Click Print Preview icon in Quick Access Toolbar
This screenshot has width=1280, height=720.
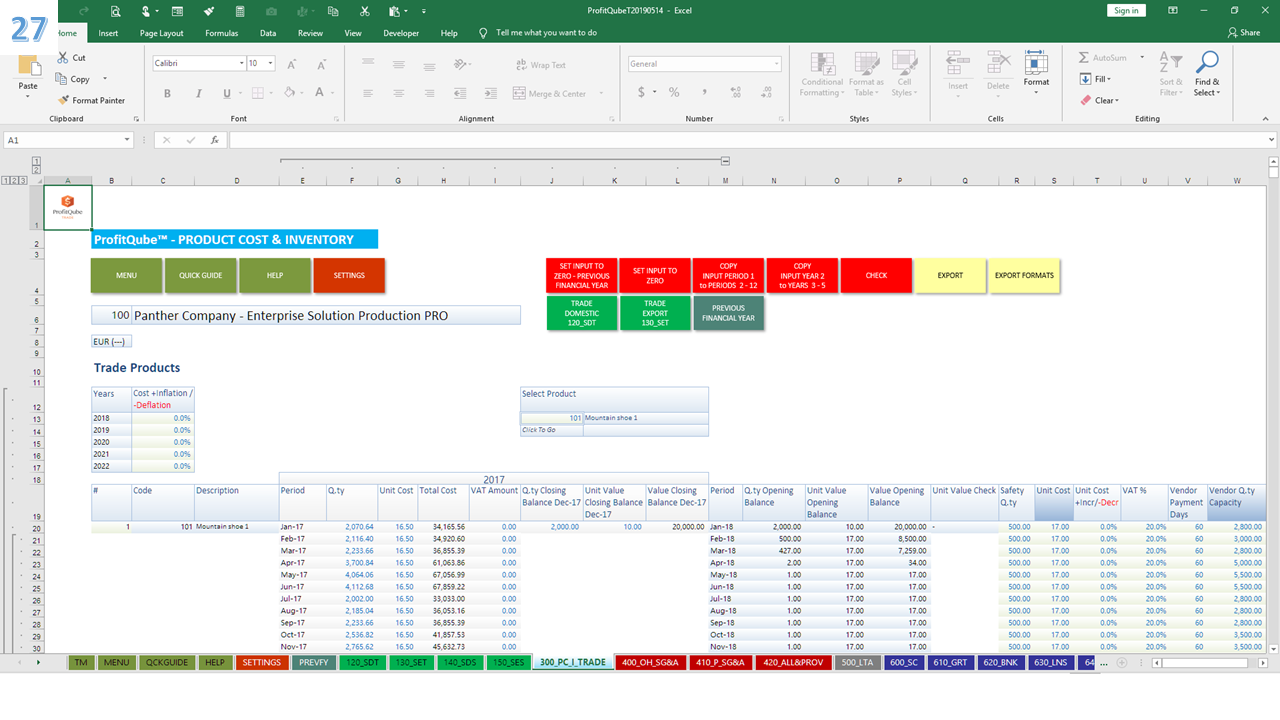tap(115, 11)
